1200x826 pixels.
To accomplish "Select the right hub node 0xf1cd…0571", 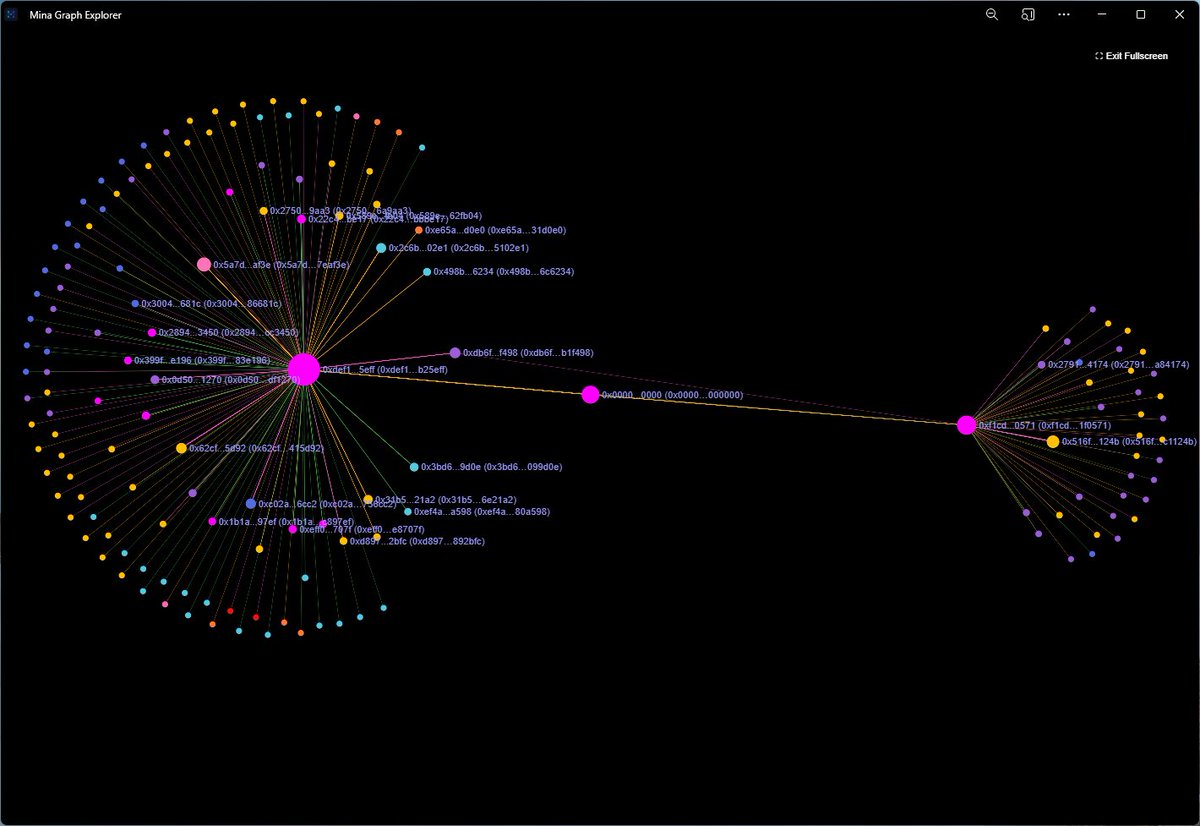I will (966, 425).
